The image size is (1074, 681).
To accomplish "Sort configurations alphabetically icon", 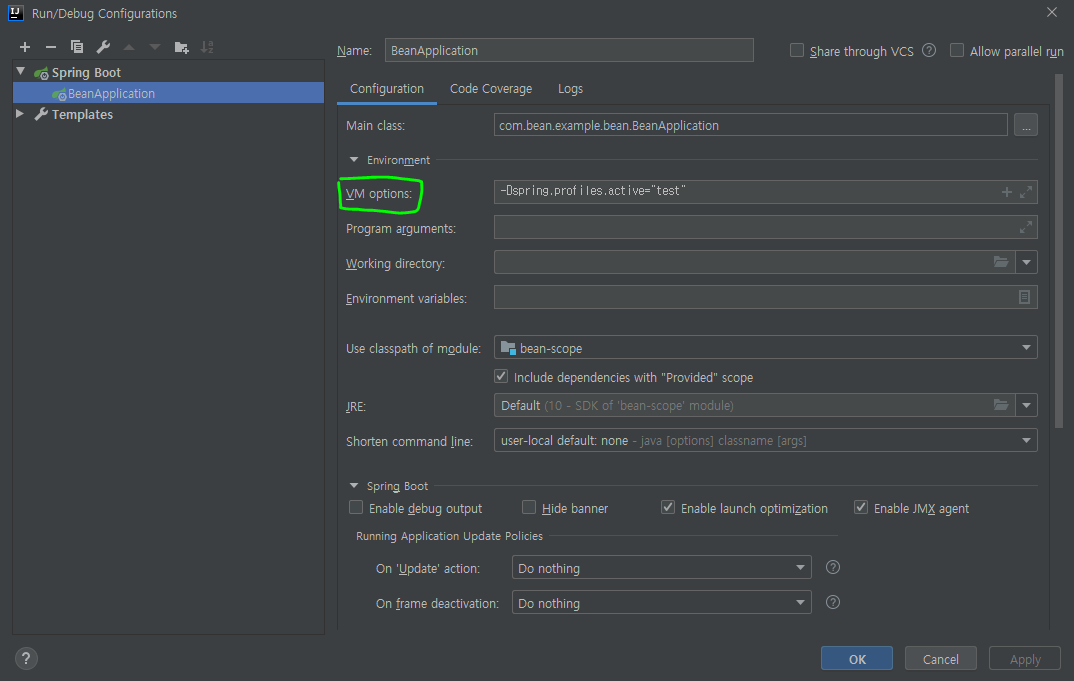I will [207, 47].
